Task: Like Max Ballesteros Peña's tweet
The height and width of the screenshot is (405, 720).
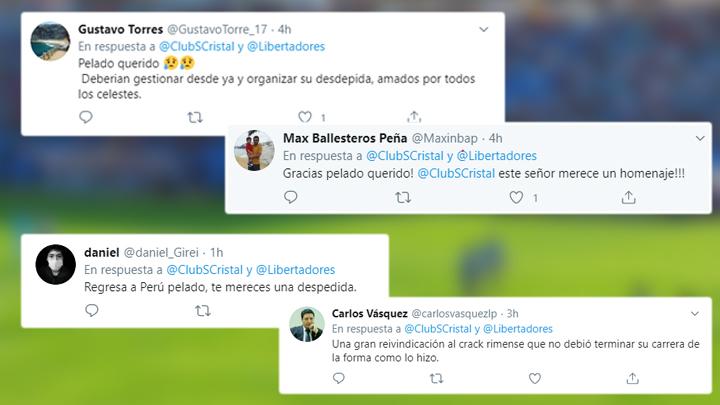Action: pos(516,197)
